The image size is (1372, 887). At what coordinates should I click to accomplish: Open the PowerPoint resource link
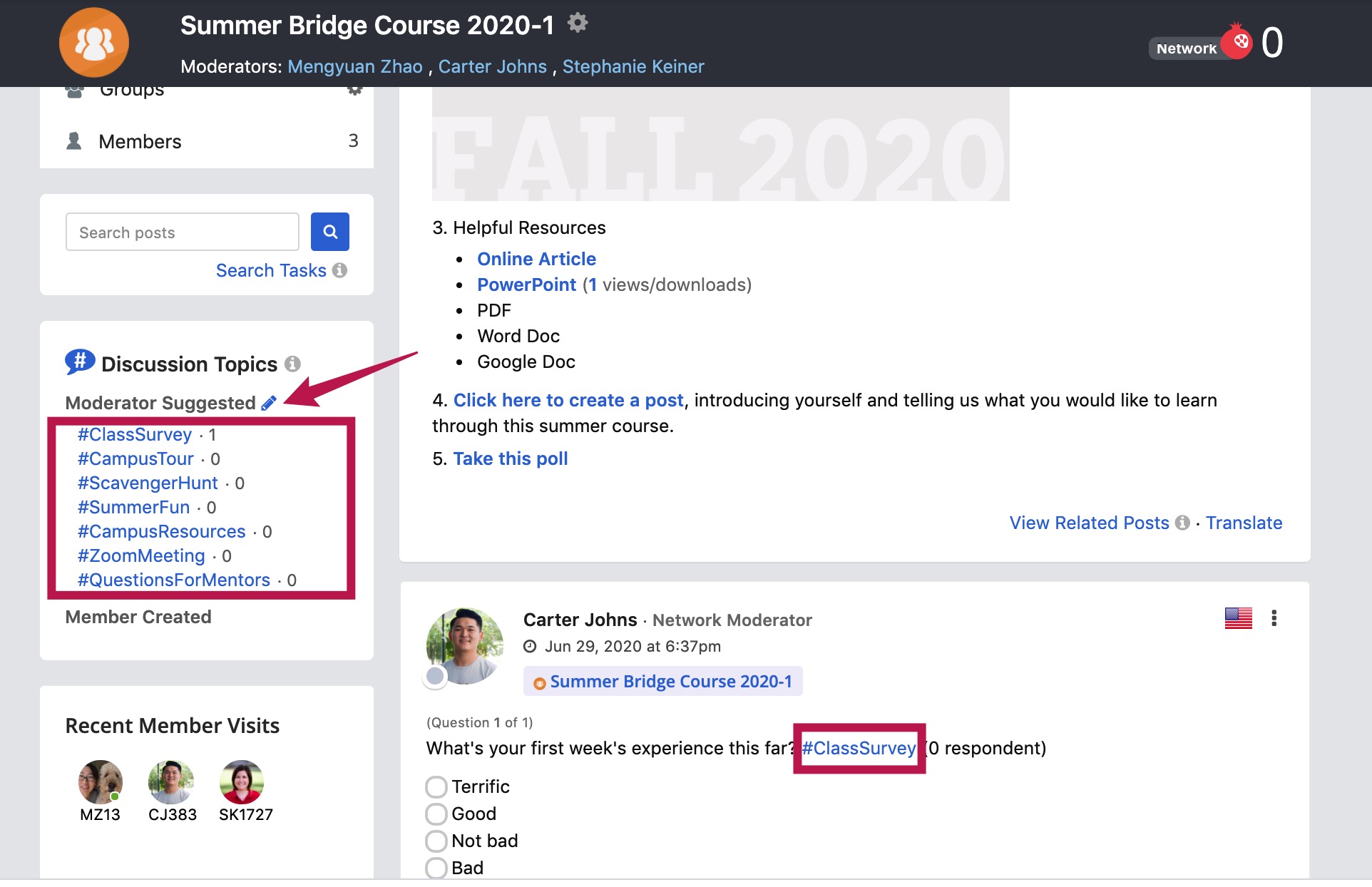click(526, 284)
